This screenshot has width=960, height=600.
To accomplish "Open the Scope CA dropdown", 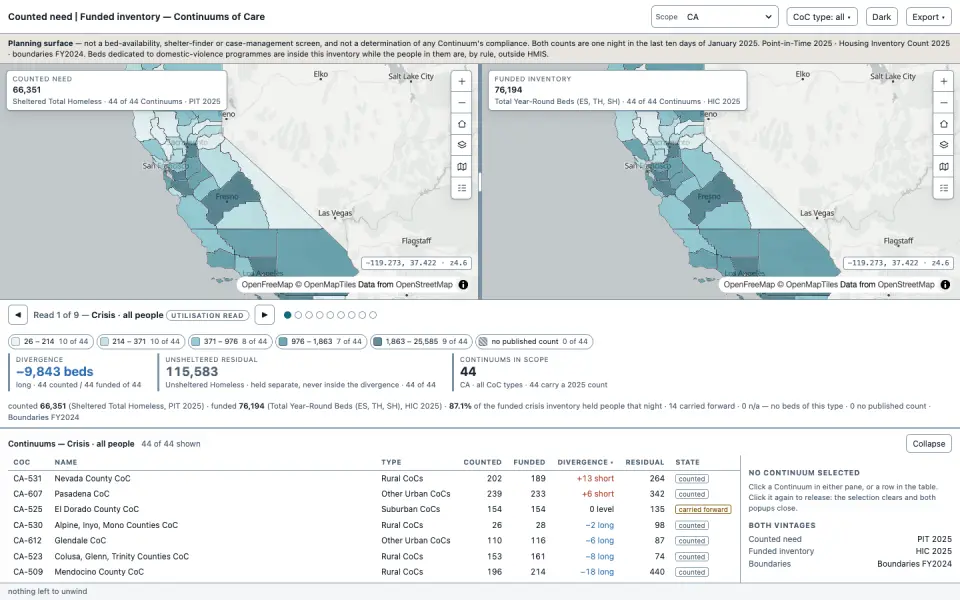I will 714,17.
